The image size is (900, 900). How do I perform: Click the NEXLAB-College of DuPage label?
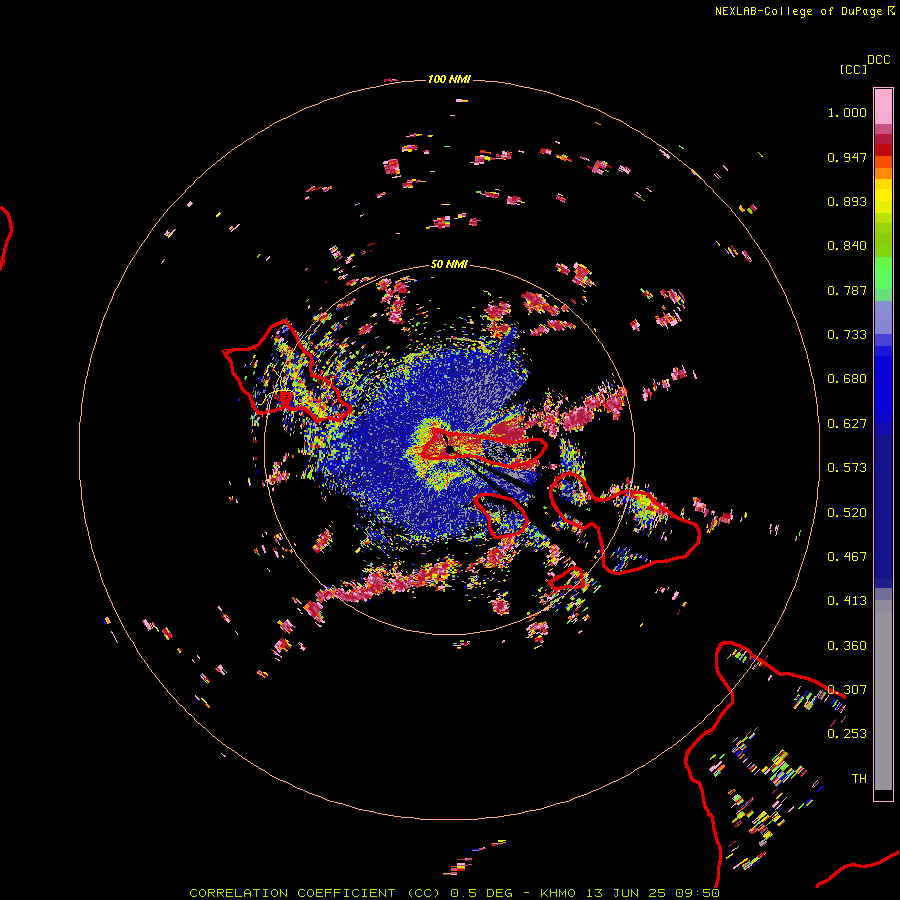tap(798, 11)
